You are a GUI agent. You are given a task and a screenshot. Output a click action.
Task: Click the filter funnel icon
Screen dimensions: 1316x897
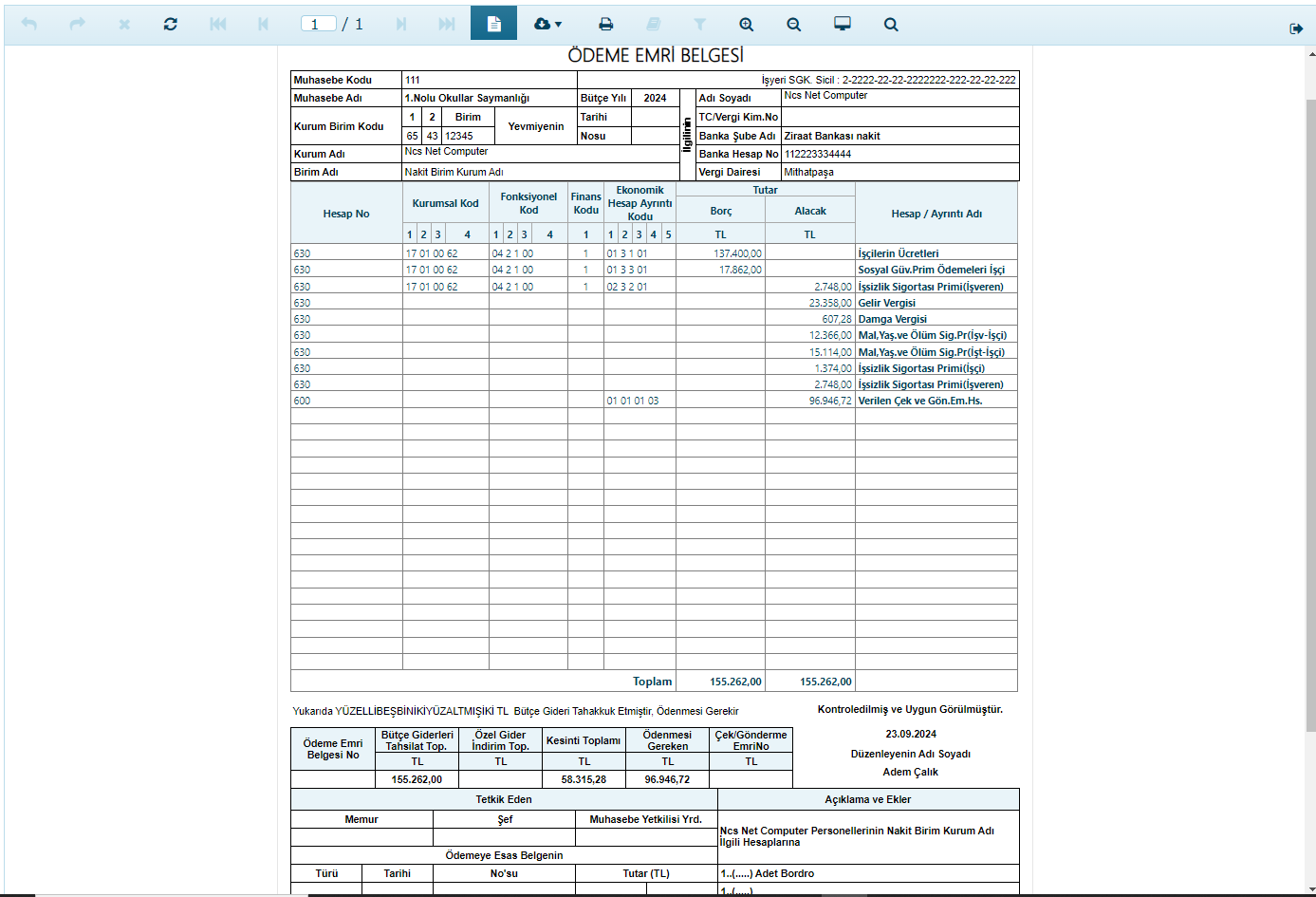point(699,24)
